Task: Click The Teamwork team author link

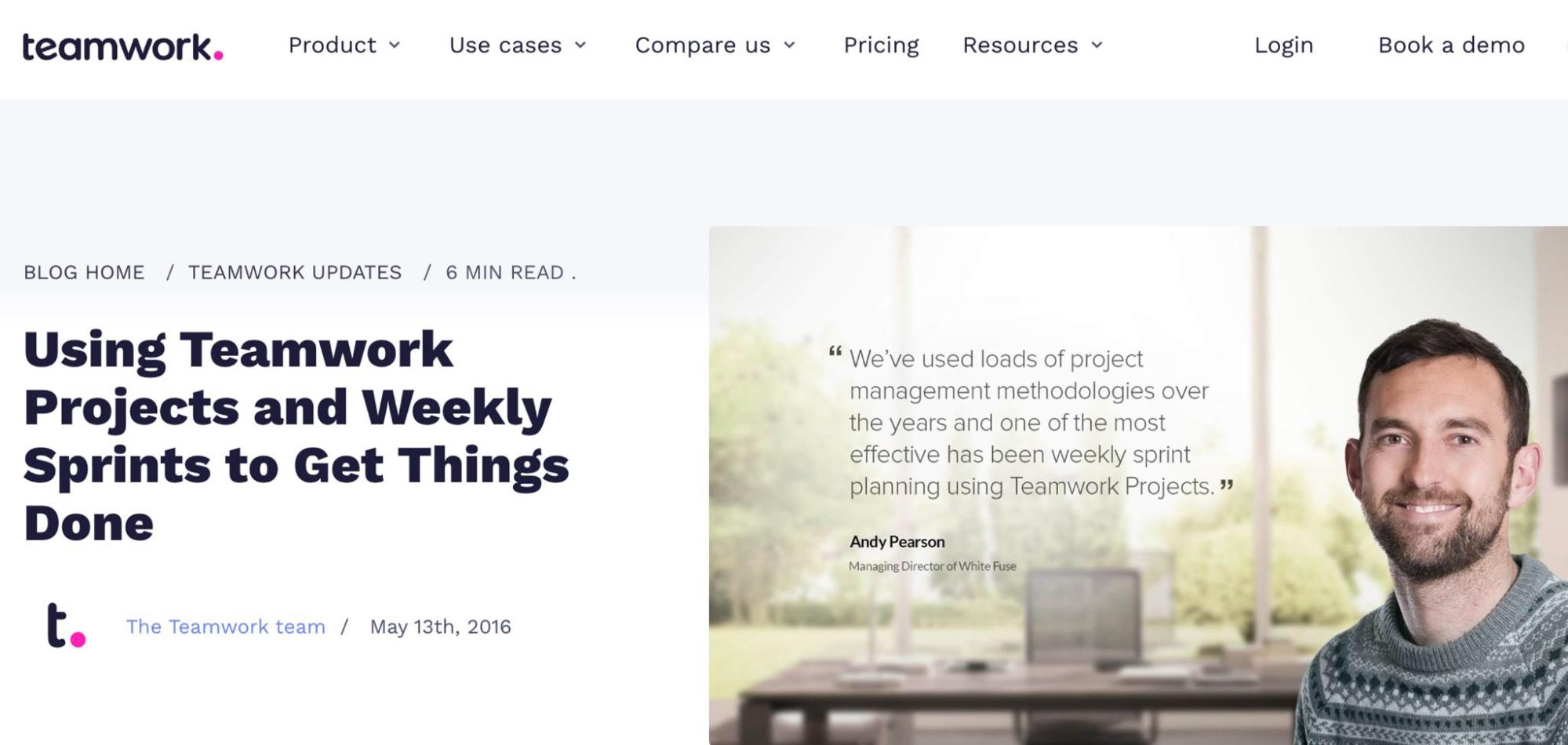Action: coord(226,627)
